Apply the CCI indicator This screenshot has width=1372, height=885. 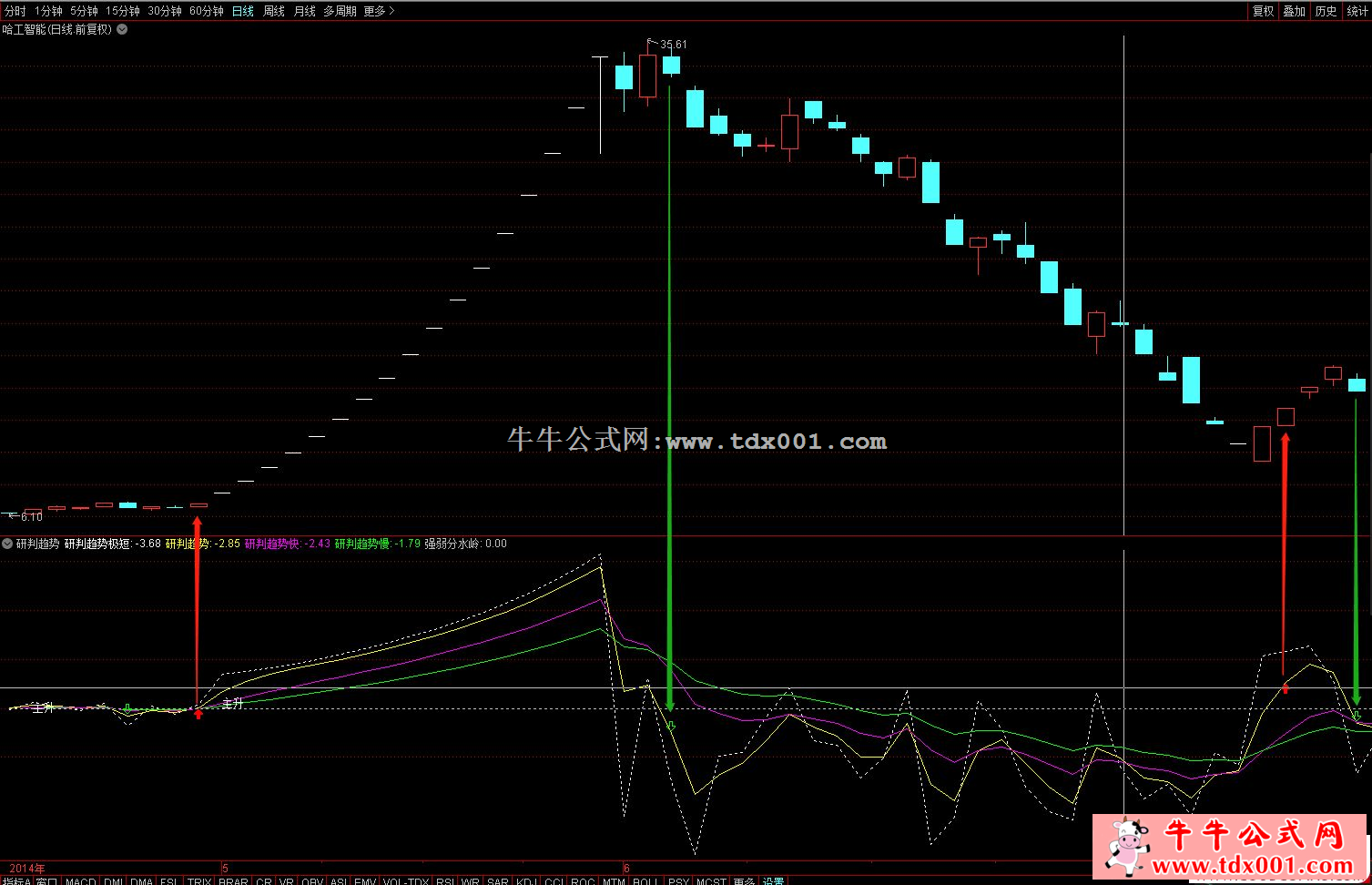coord(554,880)
